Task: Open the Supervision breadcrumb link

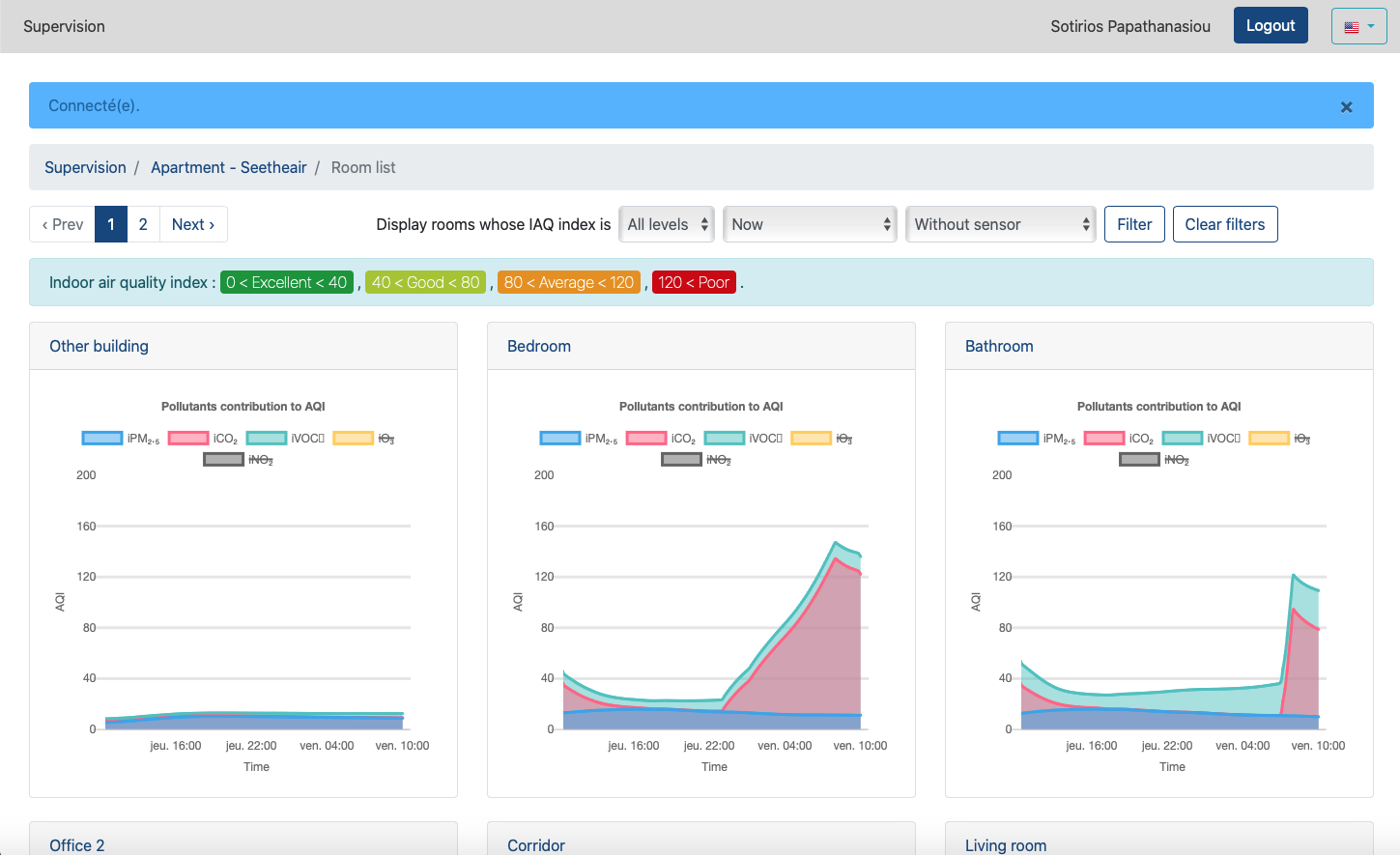Action: pyautogui.click(x=85, y=167)
